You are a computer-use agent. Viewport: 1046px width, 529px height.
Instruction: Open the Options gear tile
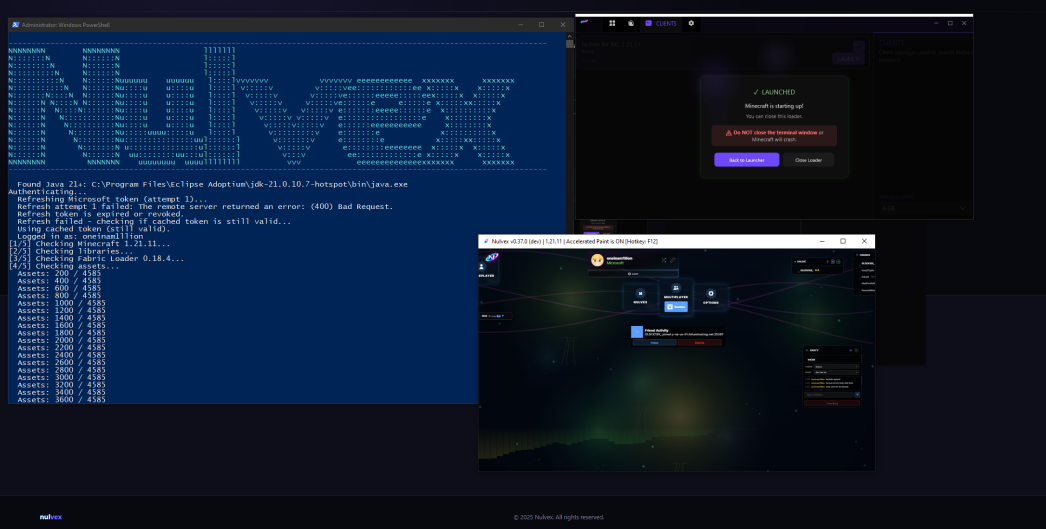point(711,298)
